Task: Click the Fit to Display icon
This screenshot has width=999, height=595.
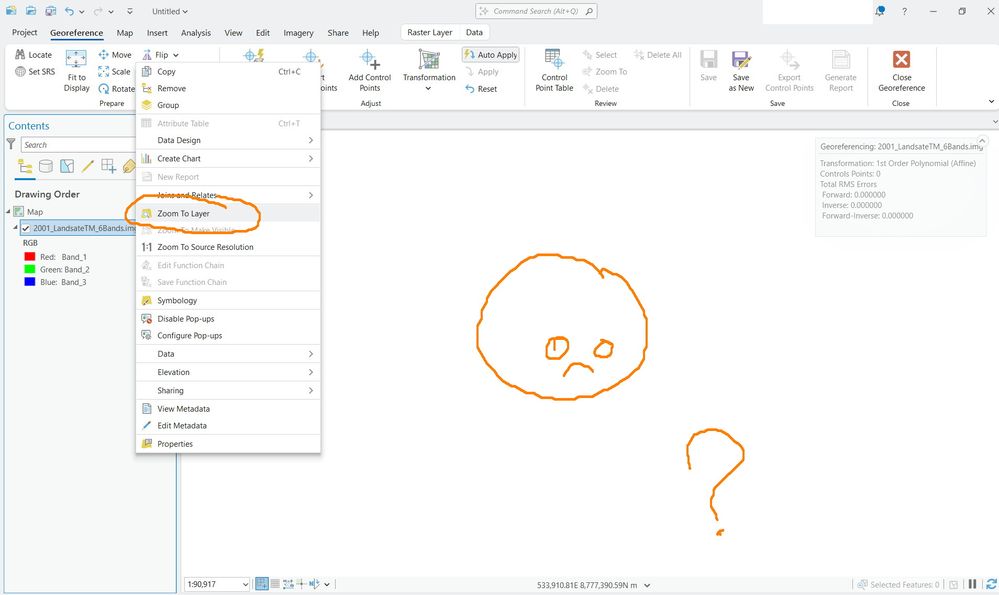Action: click(x=76, y=59)
